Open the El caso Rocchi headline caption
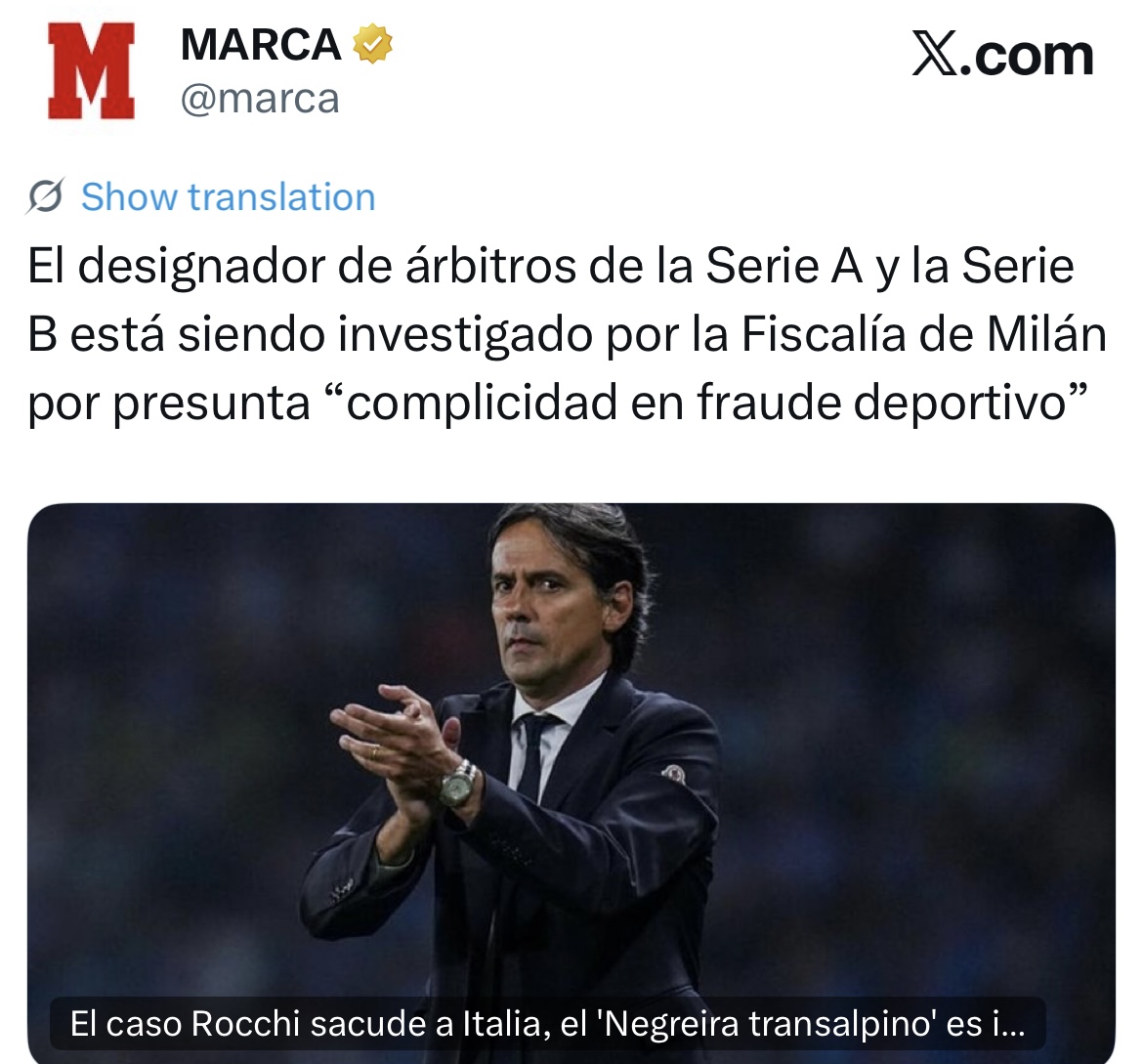 coord(545,1024)
